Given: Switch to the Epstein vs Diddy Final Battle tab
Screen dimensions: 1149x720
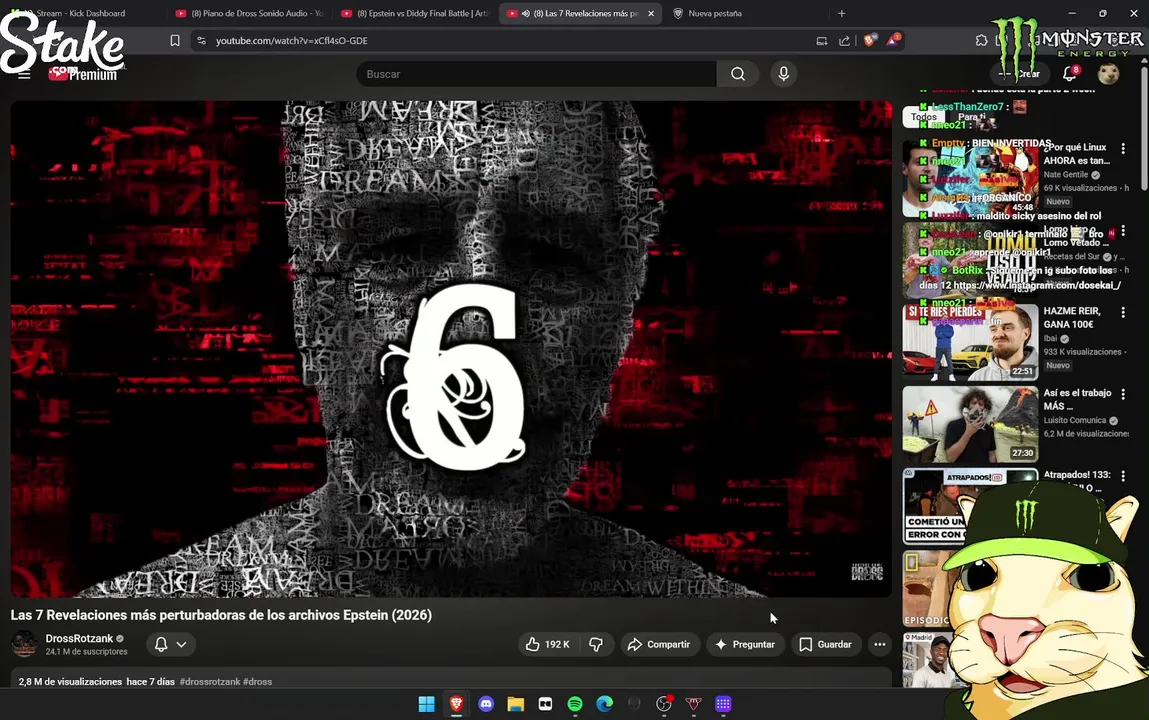Looking at the screenshot, I should 415,13.
